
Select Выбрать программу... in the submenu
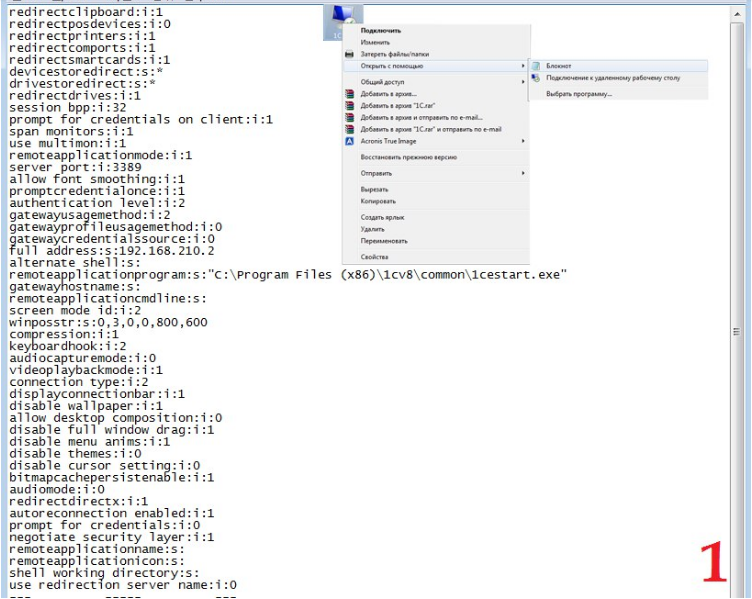pyautogui.click(x=579, y=94)
